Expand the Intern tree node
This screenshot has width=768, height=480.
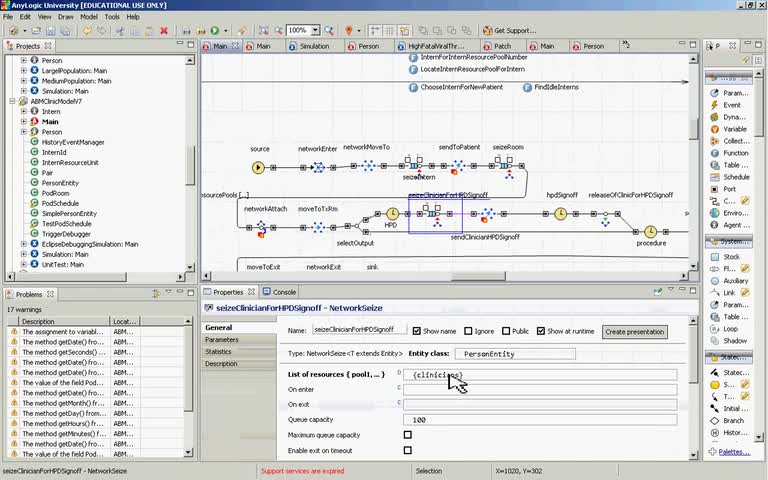pyautogui.click(x=24, y=111)
